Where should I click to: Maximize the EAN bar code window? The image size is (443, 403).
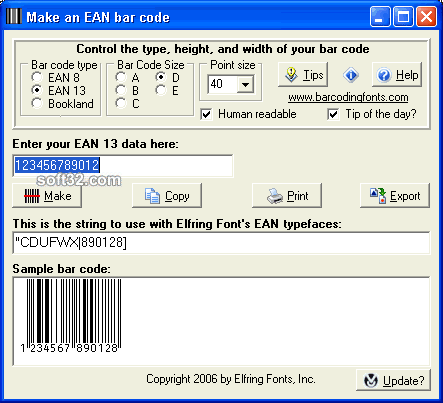(x=403, y=17)
